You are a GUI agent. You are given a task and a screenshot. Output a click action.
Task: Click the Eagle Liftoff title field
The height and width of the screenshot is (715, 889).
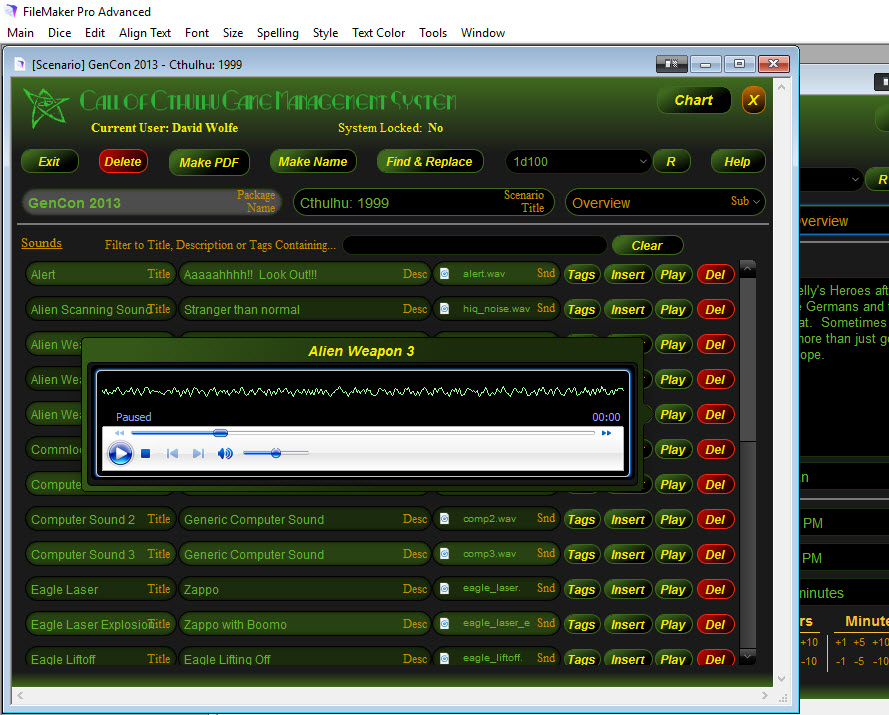(100, 658)
